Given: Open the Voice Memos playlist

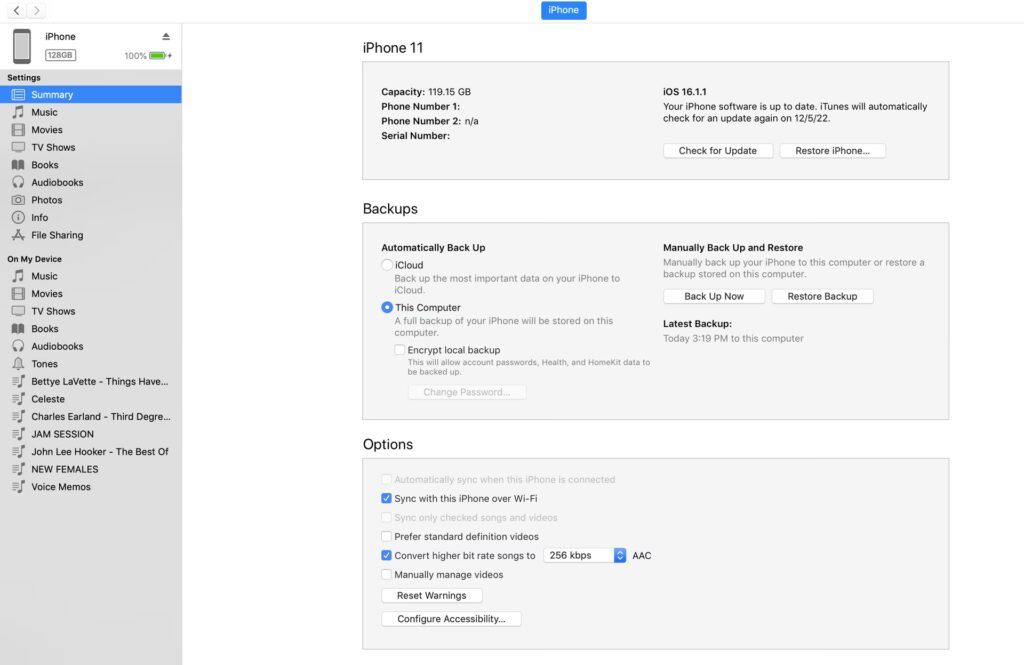Looking at the screenshot, I should click(60, 487).
